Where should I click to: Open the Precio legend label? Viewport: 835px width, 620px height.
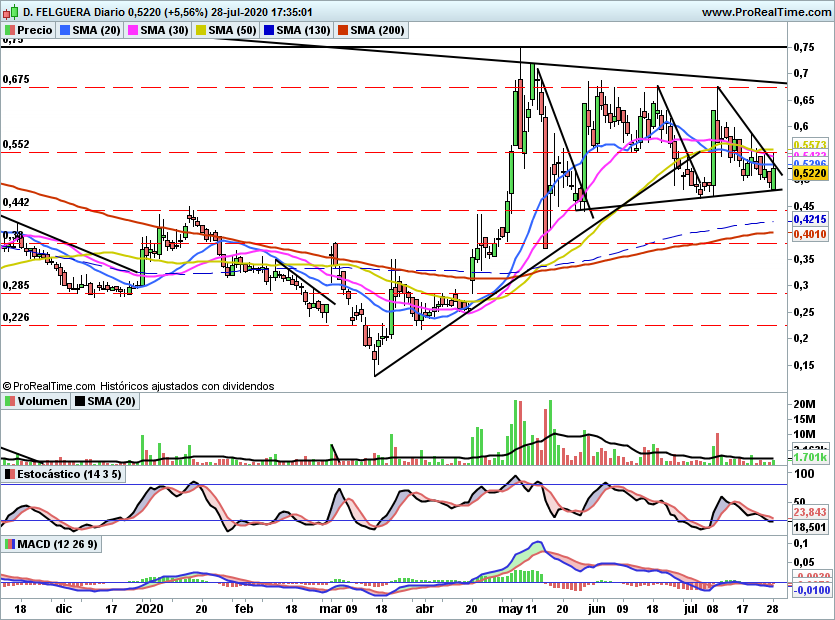(35, 30)
